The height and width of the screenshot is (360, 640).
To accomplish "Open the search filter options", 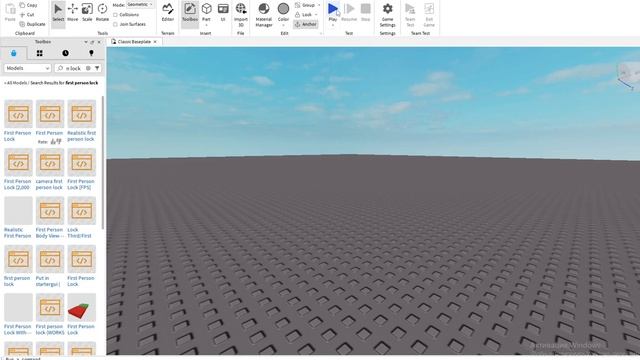I will point(97,68).
